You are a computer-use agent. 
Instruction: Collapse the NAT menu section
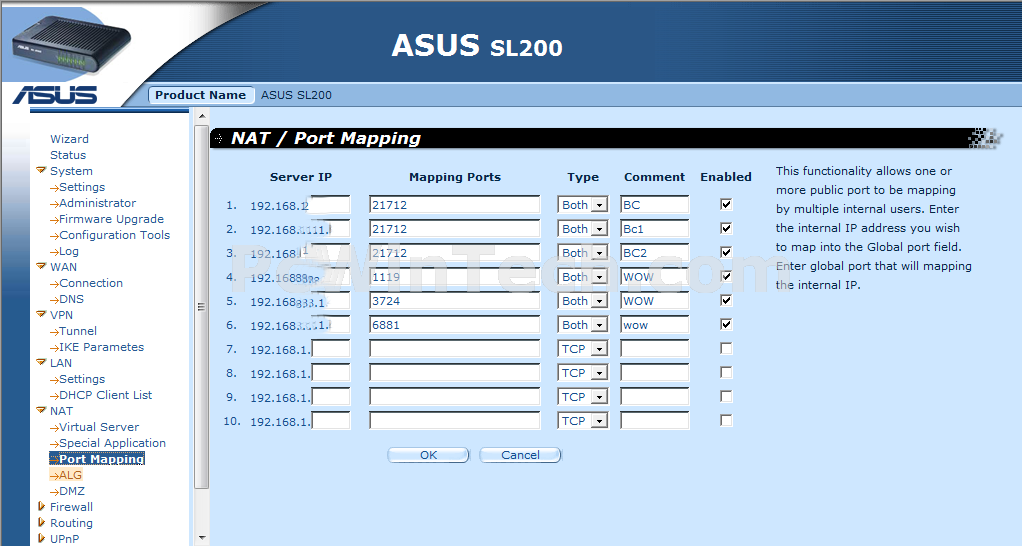pos(41,410)
